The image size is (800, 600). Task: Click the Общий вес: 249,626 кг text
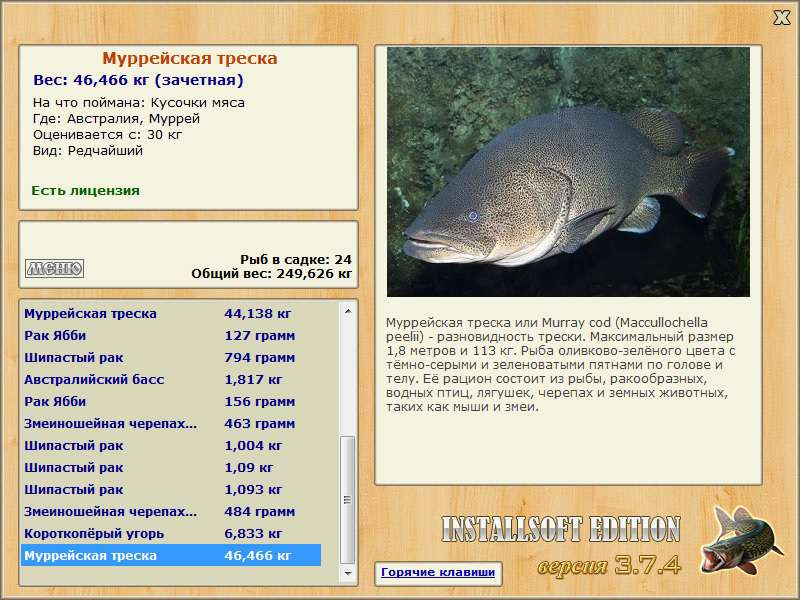coord(271,274)
